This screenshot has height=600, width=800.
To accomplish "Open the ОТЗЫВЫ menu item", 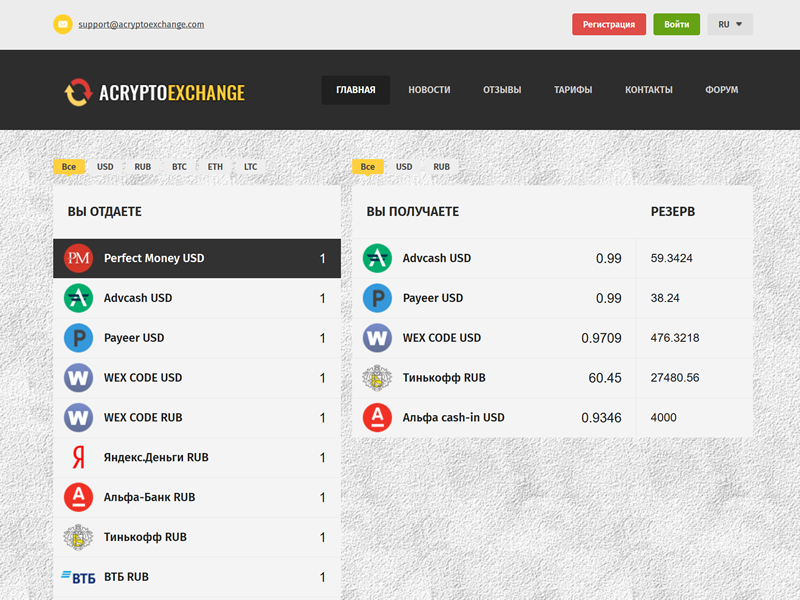I will tap(502, 90).
